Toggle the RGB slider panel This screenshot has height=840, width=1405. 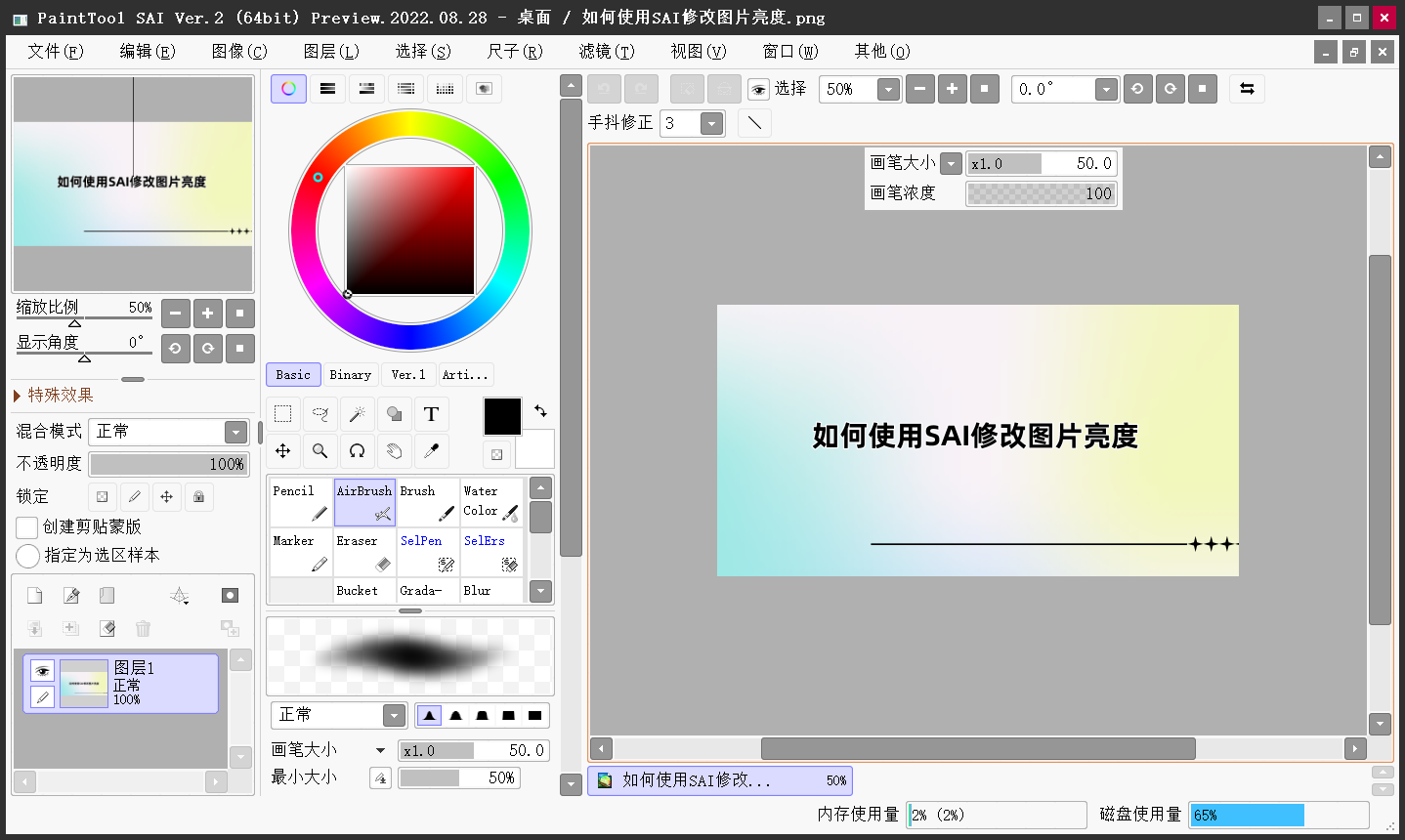327,89
